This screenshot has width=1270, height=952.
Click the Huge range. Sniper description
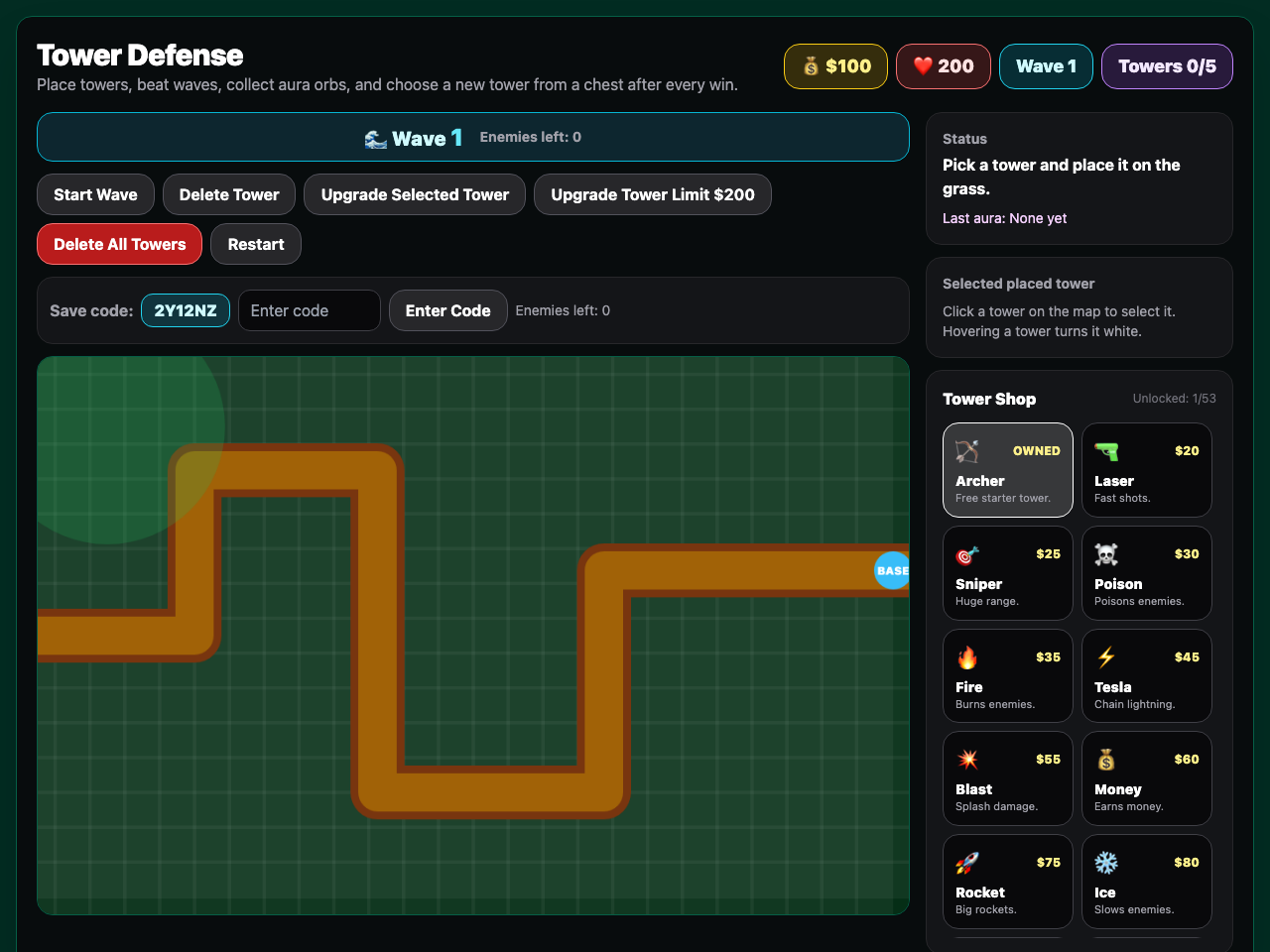click(986, 601)
